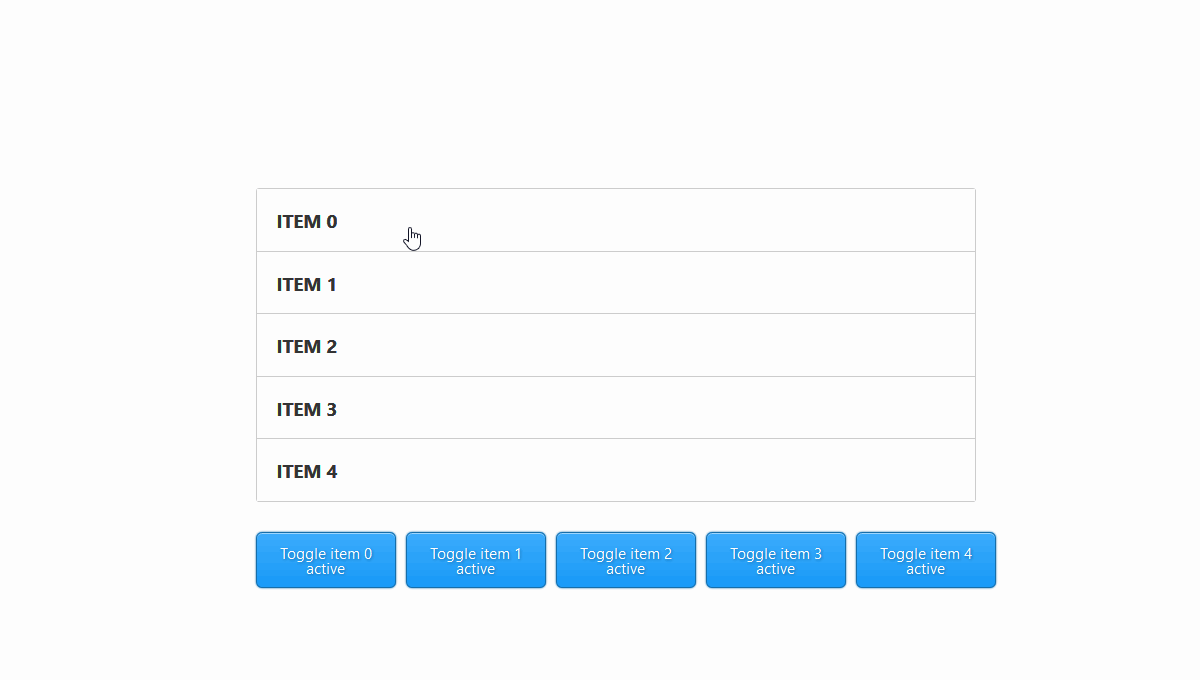The height and width of the screenshot is (680, 1200).
Task: Select the ITEM 1 heading label
Action: click(307, 285)
